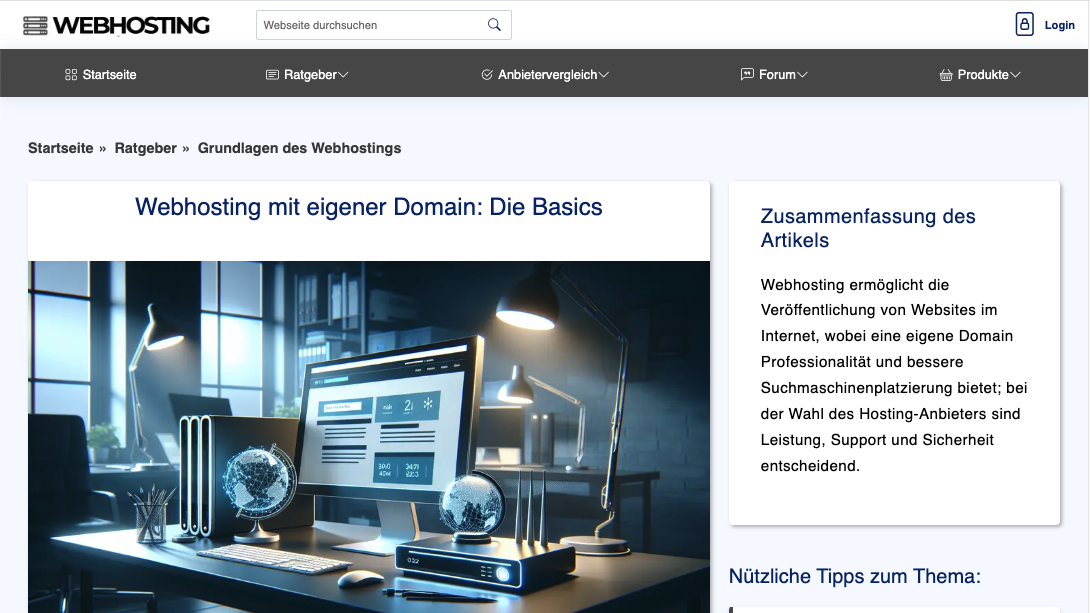Open the Ratgeber breadcrumb link
The height and width of the screenshot is (613, 1090).
pyautogui.click(x=145, y=148)
